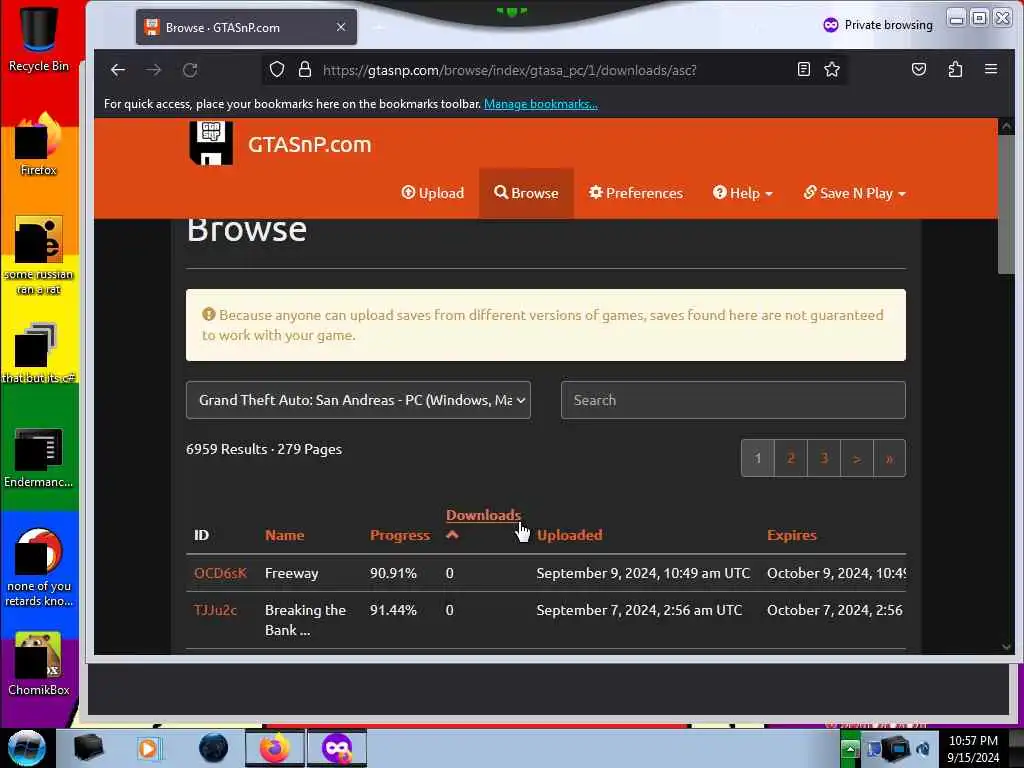Select the Browse · GTASnP.com tab

(x=246, y=27)
